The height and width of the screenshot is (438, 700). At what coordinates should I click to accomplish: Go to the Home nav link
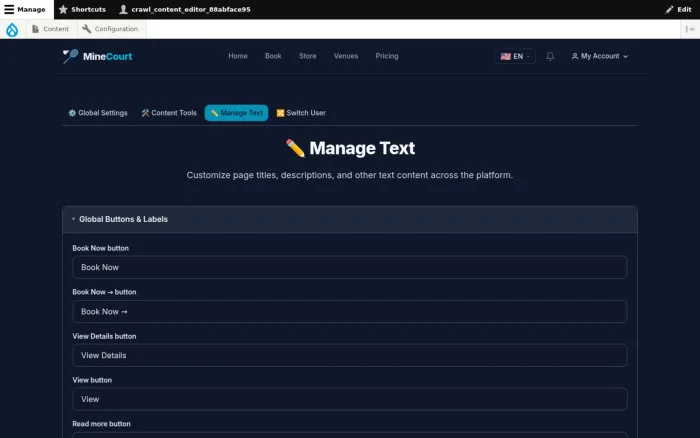[238, 56]
